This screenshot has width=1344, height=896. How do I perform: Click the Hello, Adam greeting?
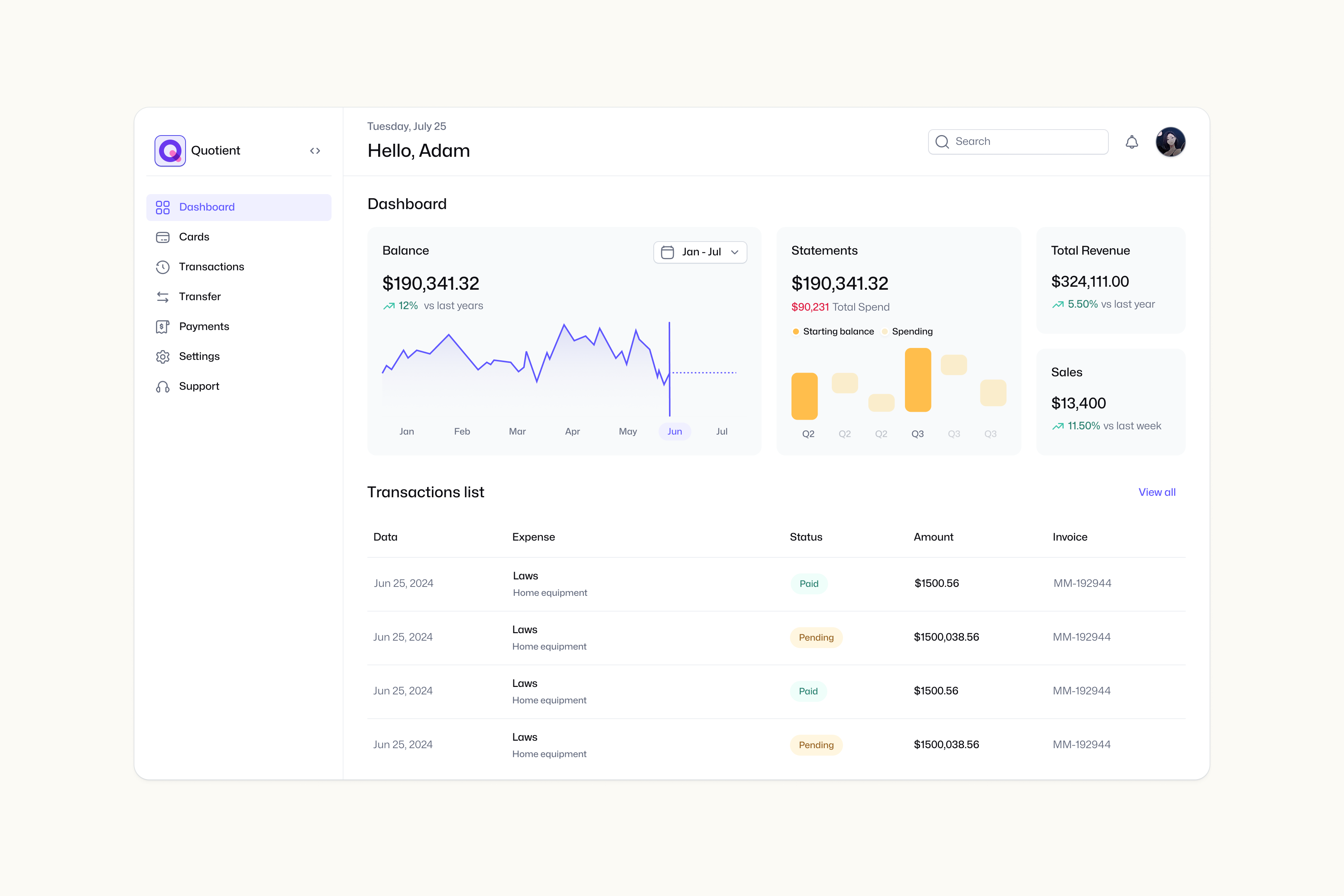pos(418,151)
